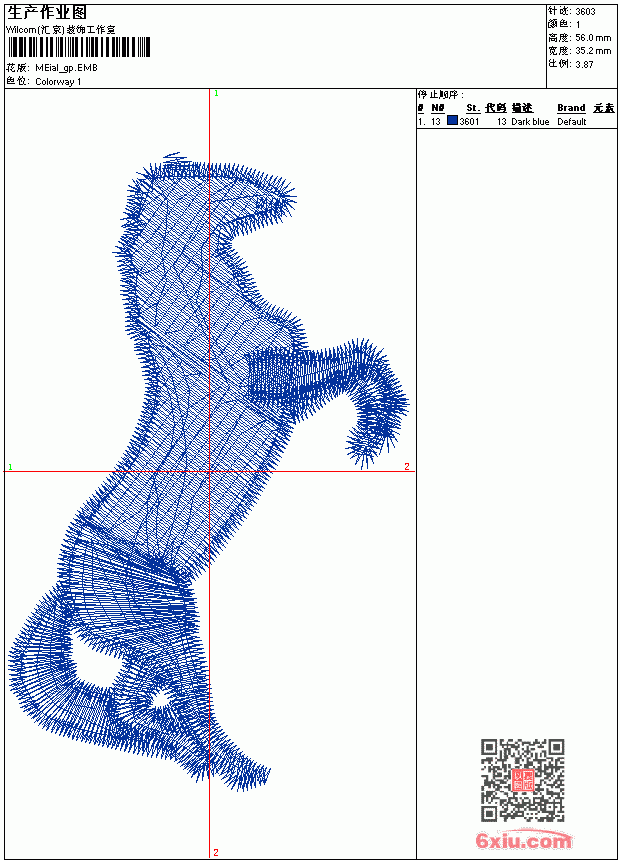This screenshot has width=620, height=860.
Task: Click the red marker 2 at bottom of vertical axis
Action: [216, 852]
